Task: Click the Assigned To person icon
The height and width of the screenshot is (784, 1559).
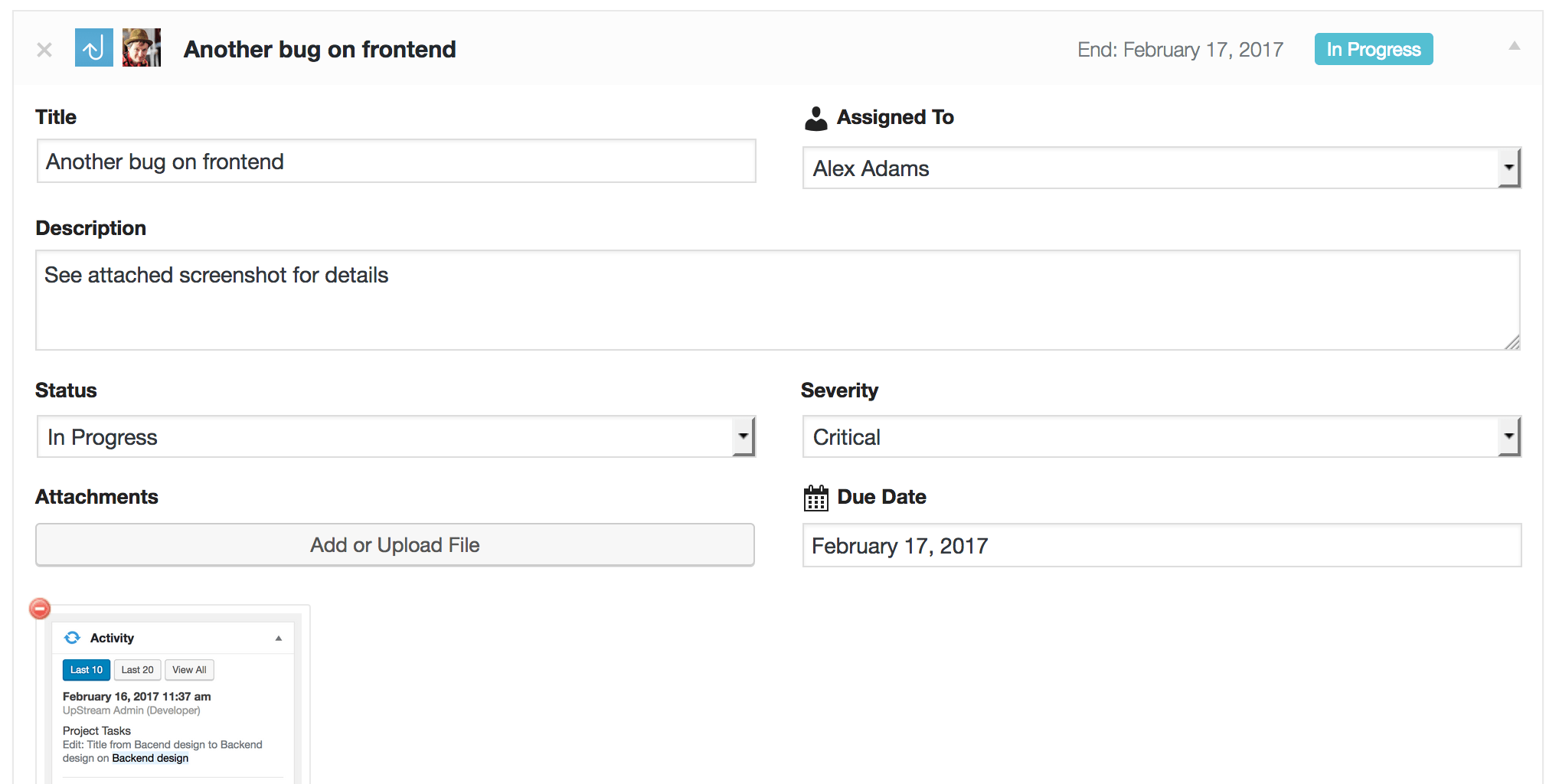Action: (x=816, y=118)
